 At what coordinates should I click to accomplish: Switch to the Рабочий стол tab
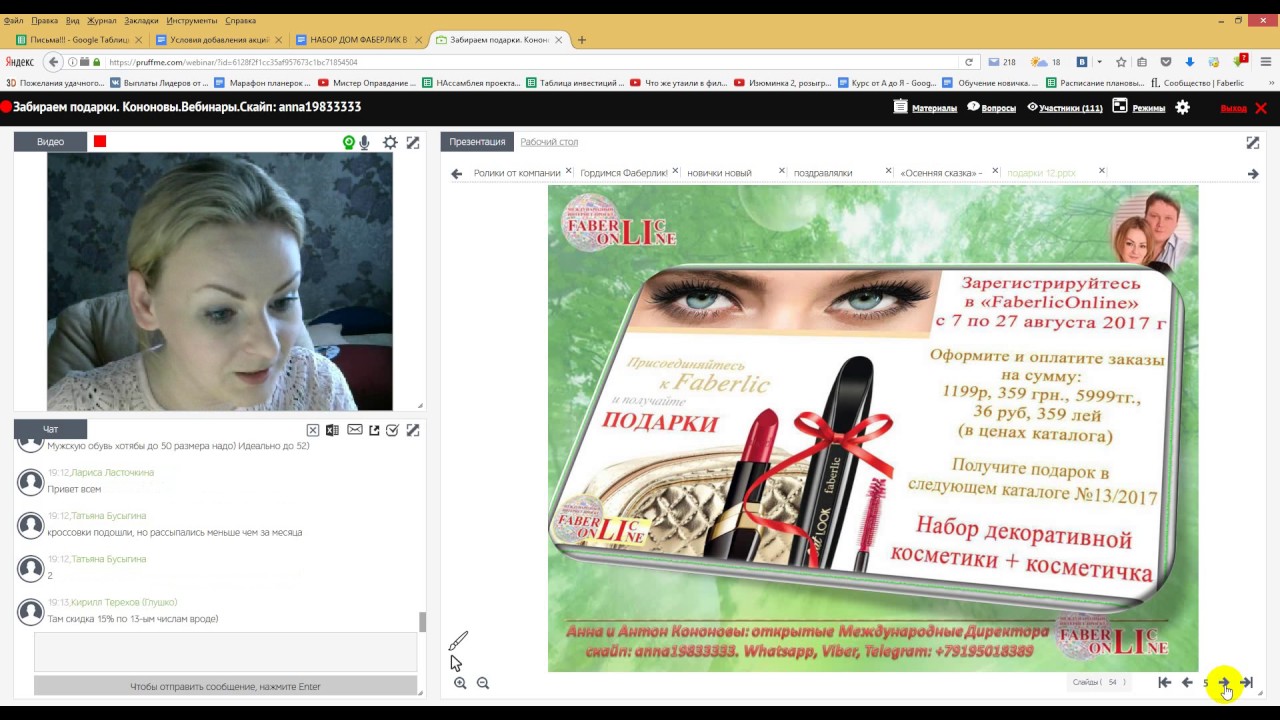point(549,142)
